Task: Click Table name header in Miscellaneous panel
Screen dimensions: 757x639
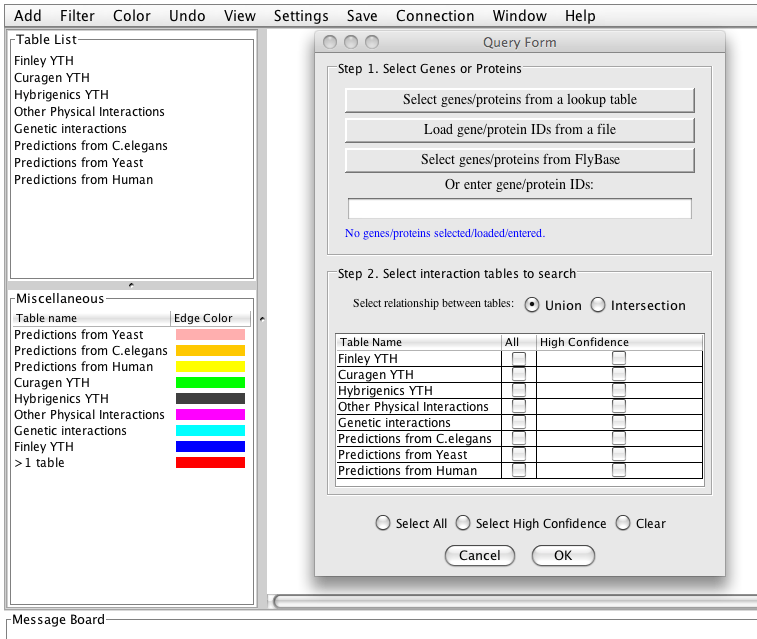Action: 91,318
